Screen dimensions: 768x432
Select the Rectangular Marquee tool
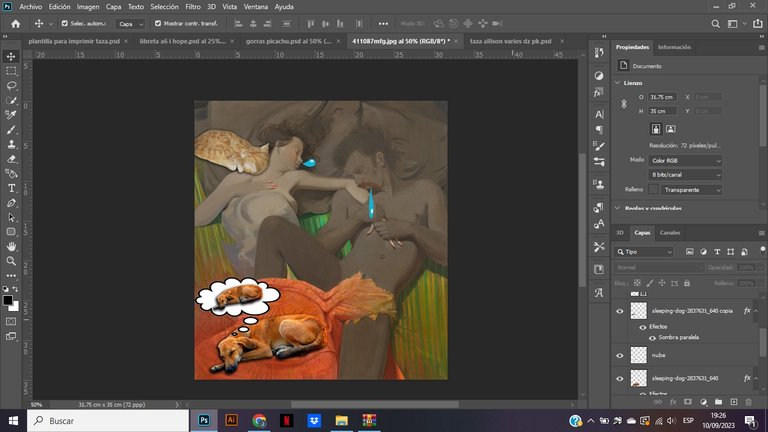point(11,71)
